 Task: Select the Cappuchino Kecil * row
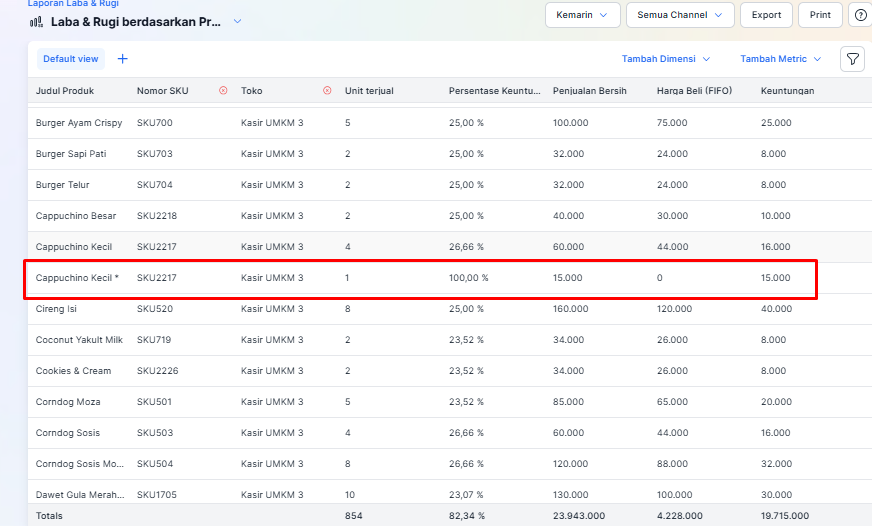click(x=77, y=278)
